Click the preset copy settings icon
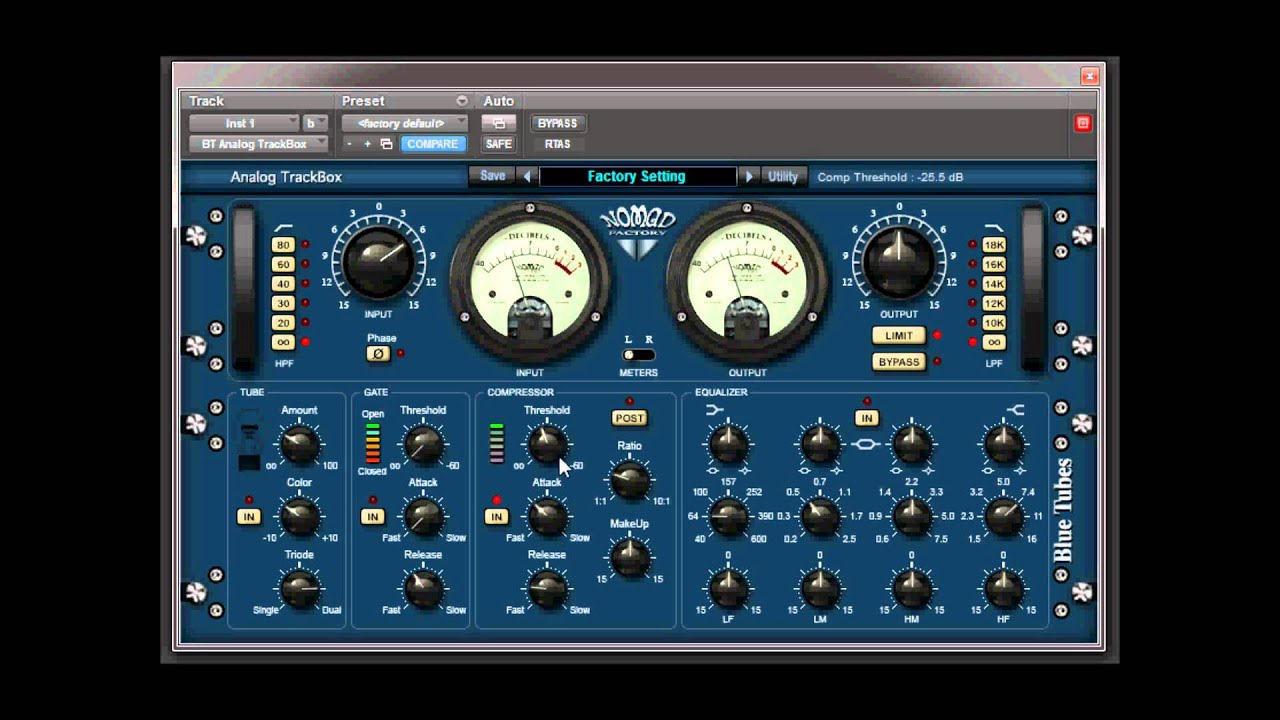Image resolution: width=1280 pixels, height=720 pixels. [x=386, y=144]
